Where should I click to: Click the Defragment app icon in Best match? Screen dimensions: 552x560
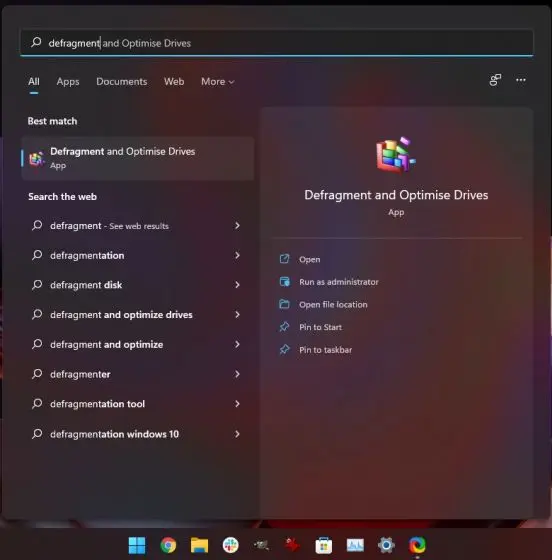tap(37, 159)
